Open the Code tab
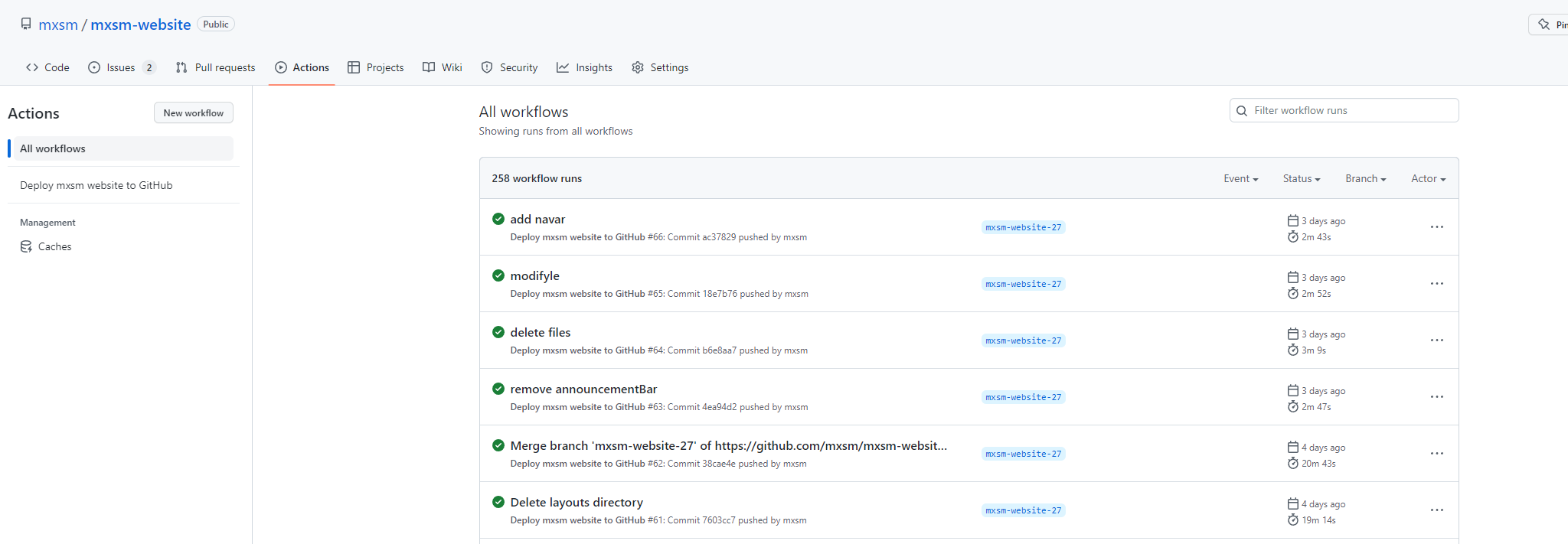The width and height of the screenshot is (1568, 544). coord(47,67)
